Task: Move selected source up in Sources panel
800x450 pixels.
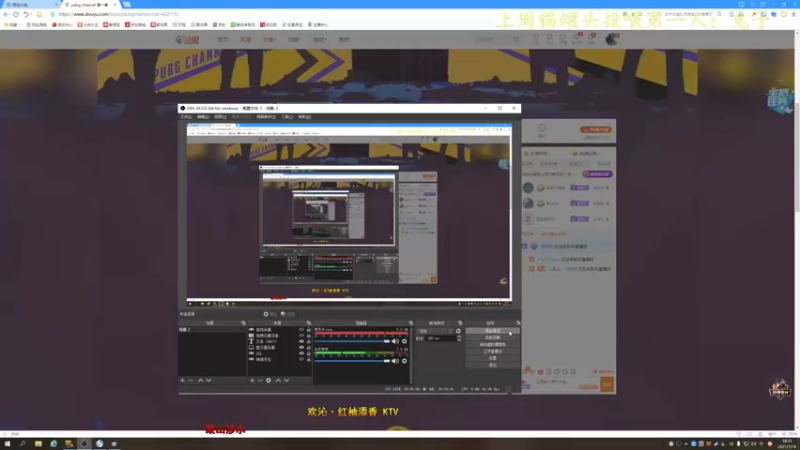Action: click(278, 381)
